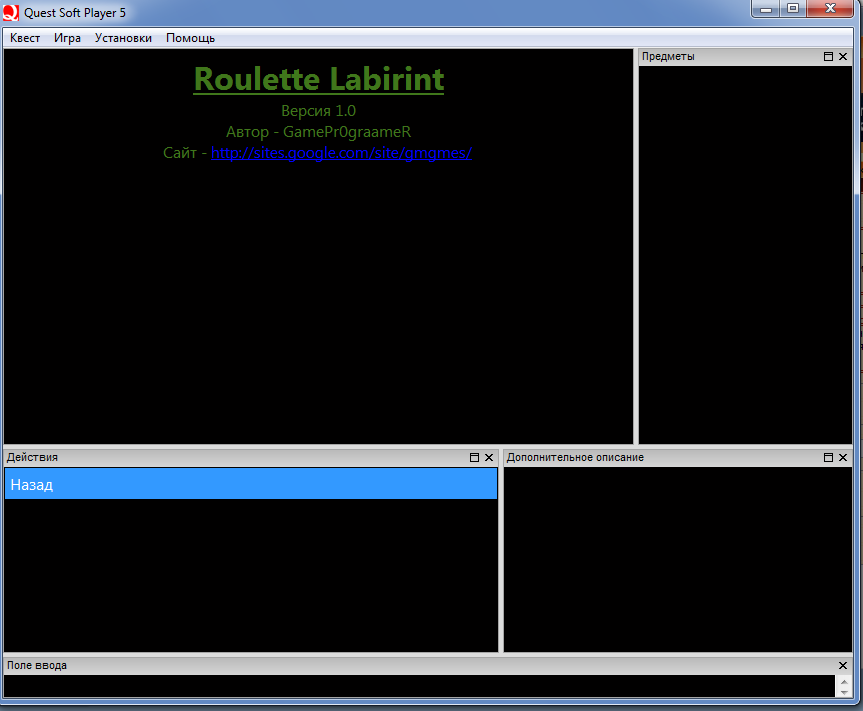Image resolution: width=863 pixels, height=711 pixels.
Task: Click the sites.google.com hyperlink
Action: tap(341, 153)
